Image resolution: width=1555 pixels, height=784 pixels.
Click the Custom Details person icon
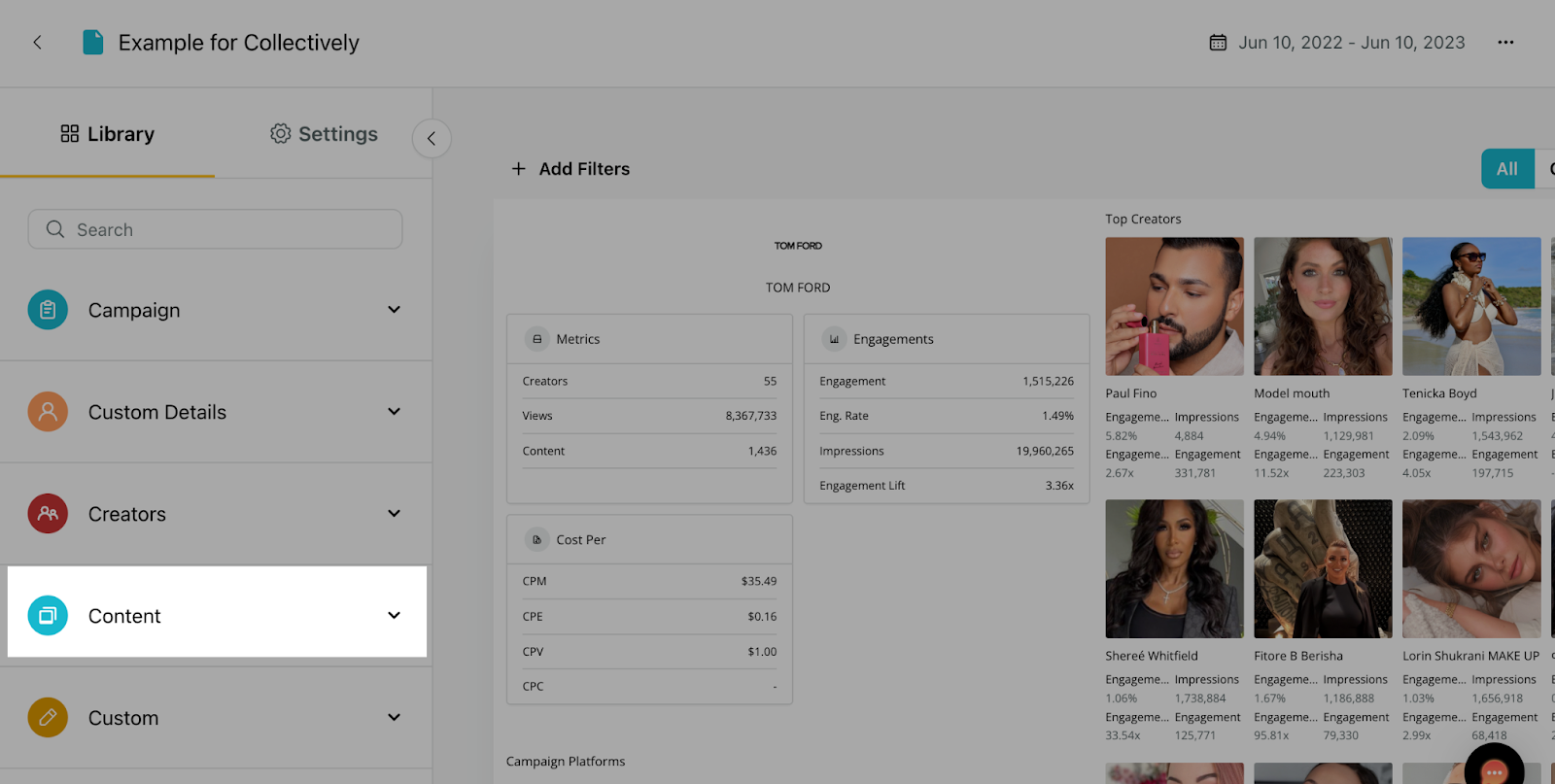pos(48,412)
